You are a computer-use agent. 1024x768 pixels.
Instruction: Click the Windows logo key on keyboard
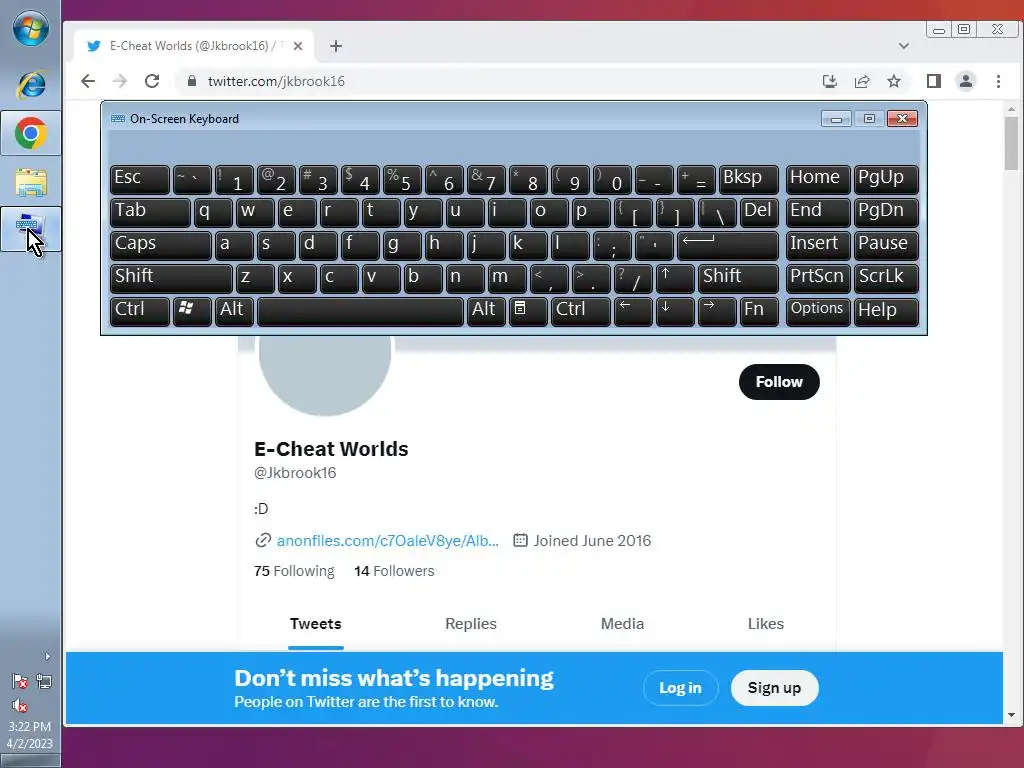(x=191, y=310)
